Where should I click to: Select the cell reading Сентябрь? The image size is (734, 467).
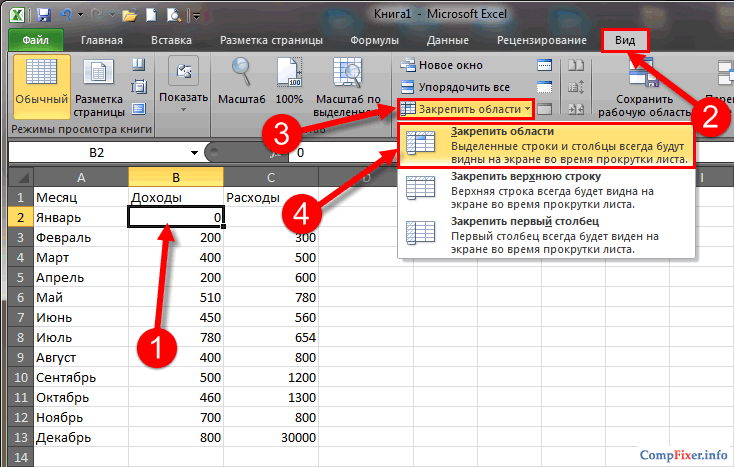pos(81,378)
